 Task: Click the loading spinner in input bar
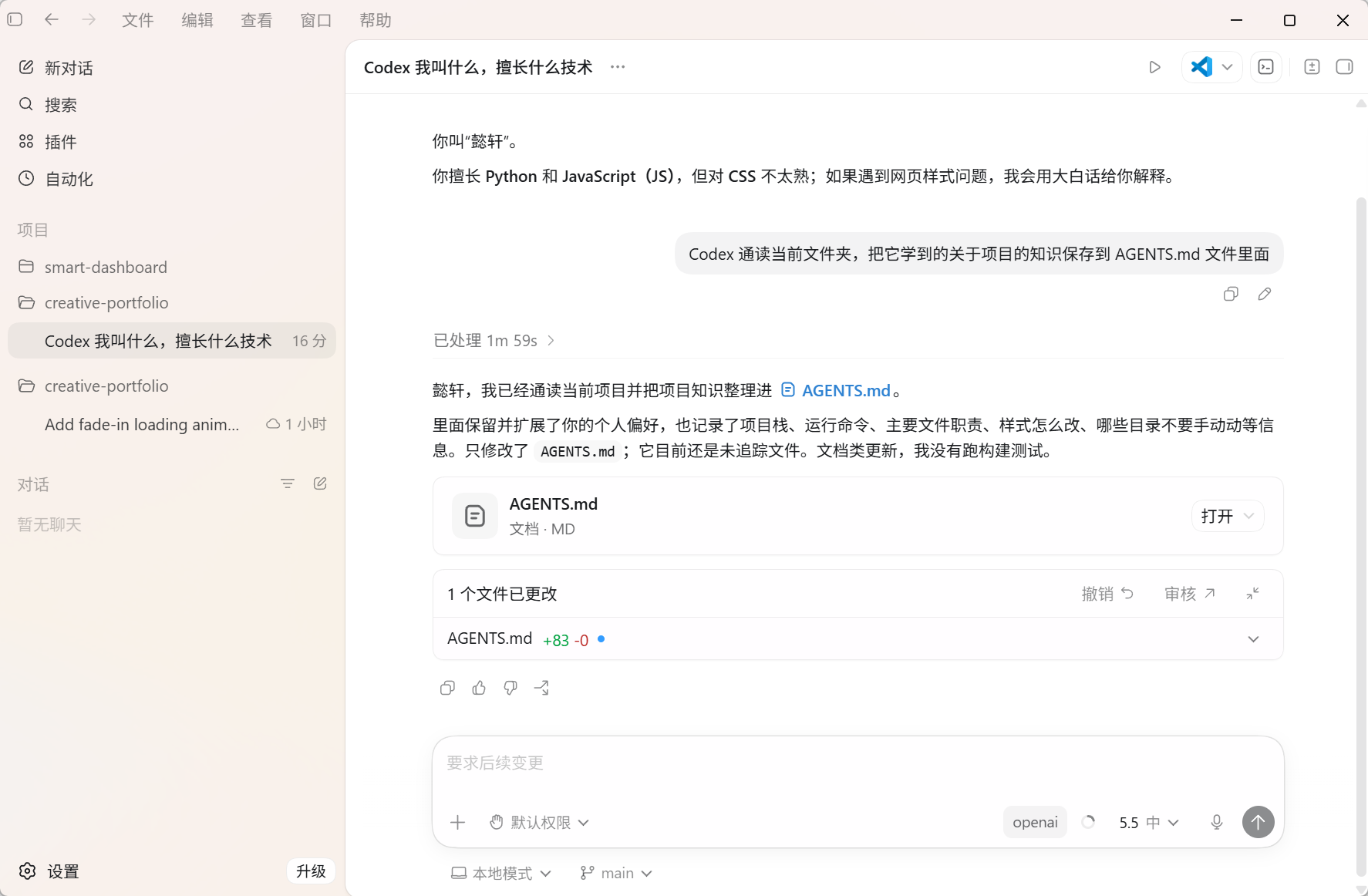point(1088,823)
